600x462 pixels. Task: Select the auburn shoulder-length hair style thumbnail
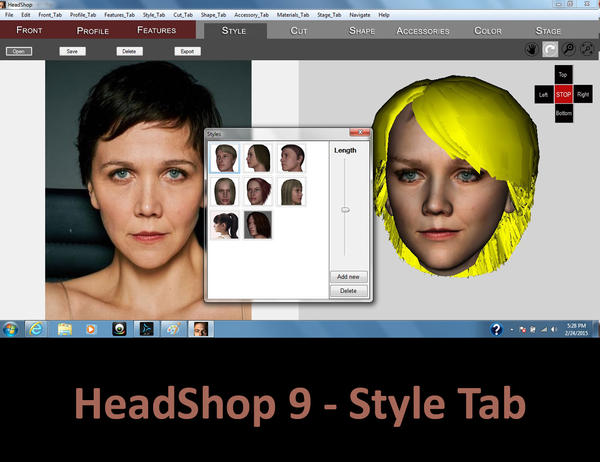(x=258, y=225)
